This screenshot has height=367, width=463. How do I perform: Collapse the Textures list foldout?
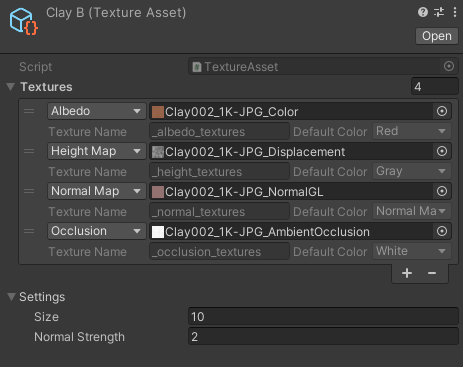pyautogui.click(x=11, y=87)
